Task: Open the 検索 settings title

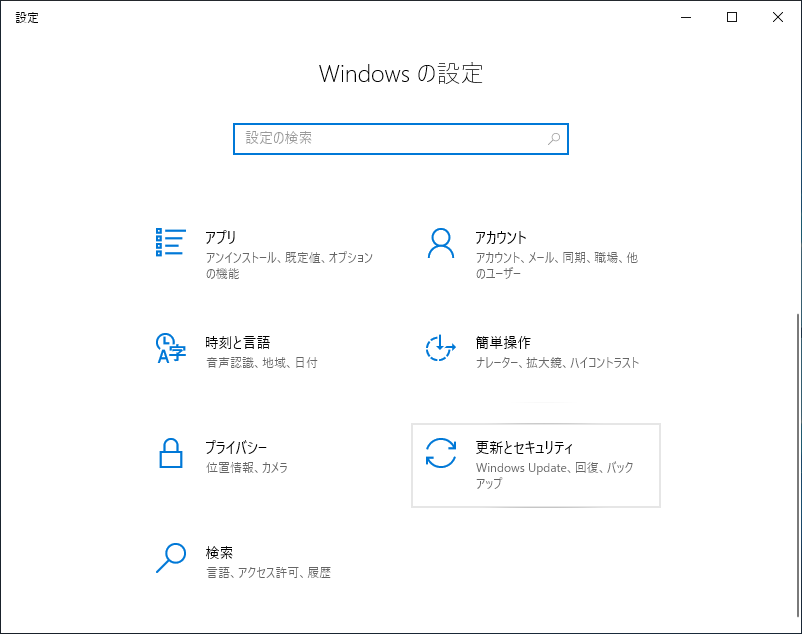Action: [x=219, y=552]
